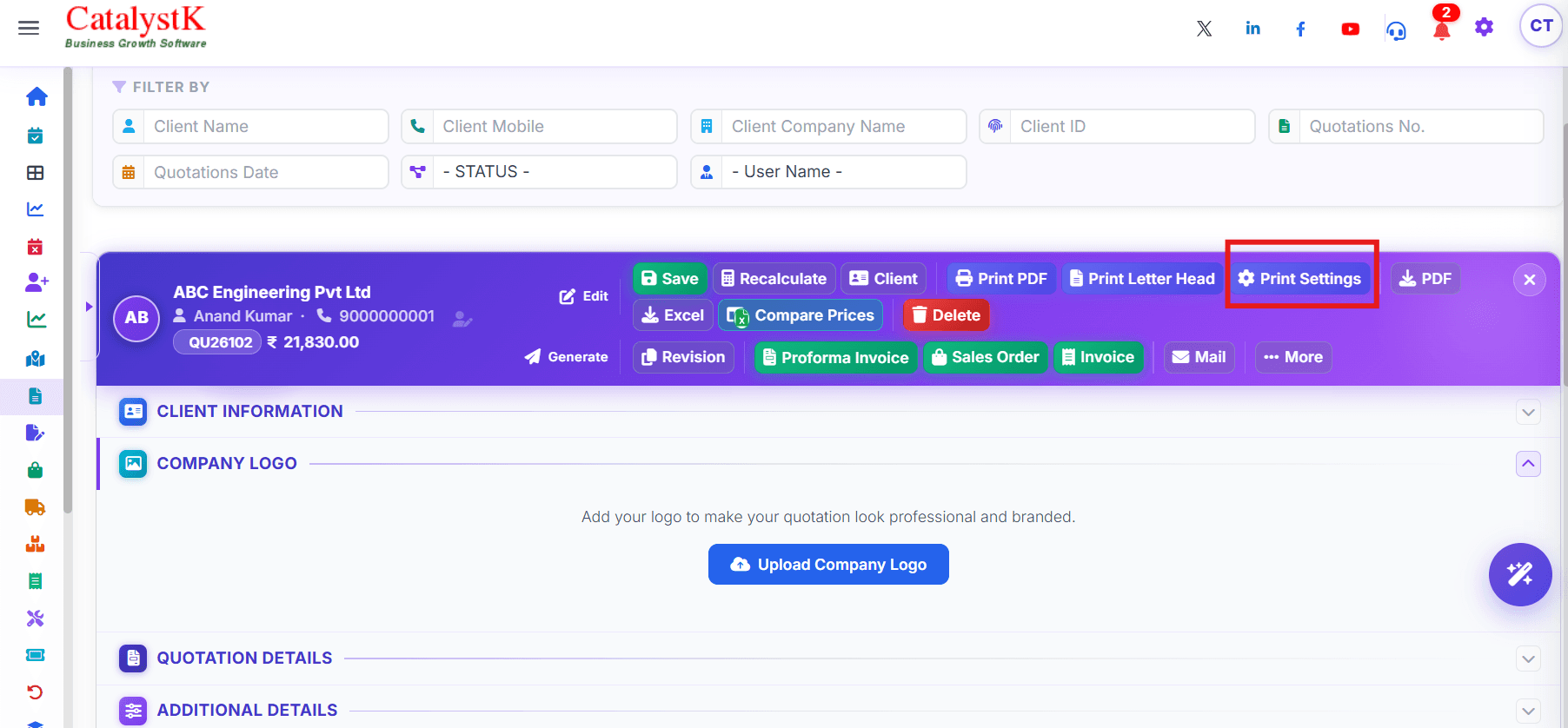Screen dimensions: 1568x728
Task: Open the YouTube channel icon
Action: [1350, 29]
